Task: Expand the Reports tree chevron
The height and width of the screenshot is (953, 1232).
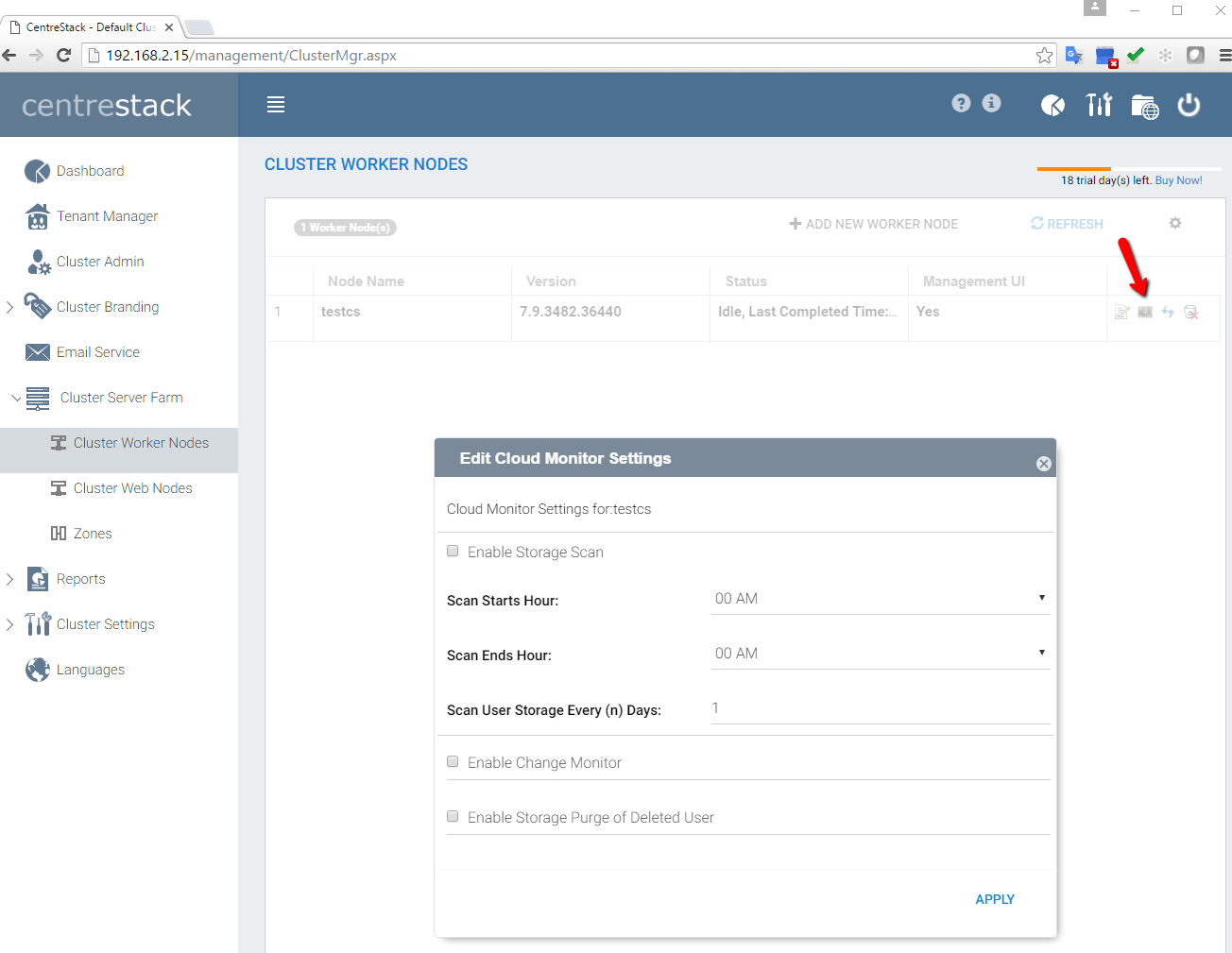Action: coord(10,579)
